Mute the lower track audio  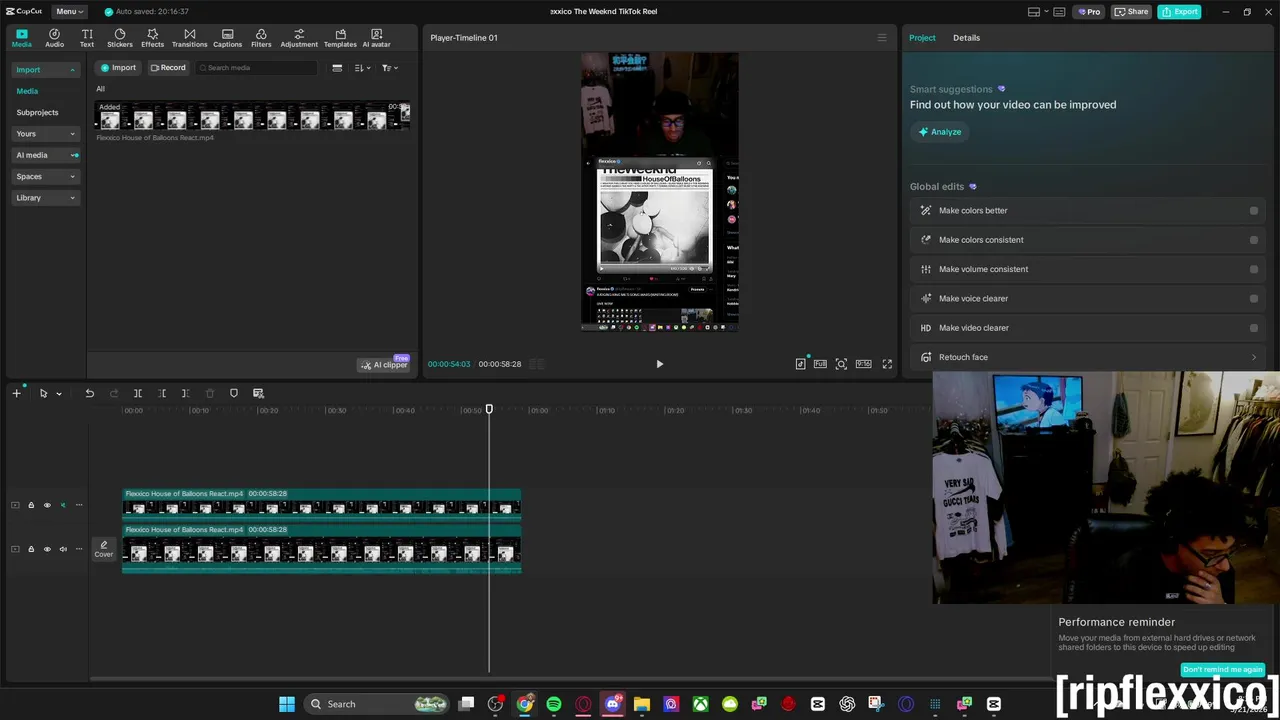pyautogui.click(x=63, y=549)
